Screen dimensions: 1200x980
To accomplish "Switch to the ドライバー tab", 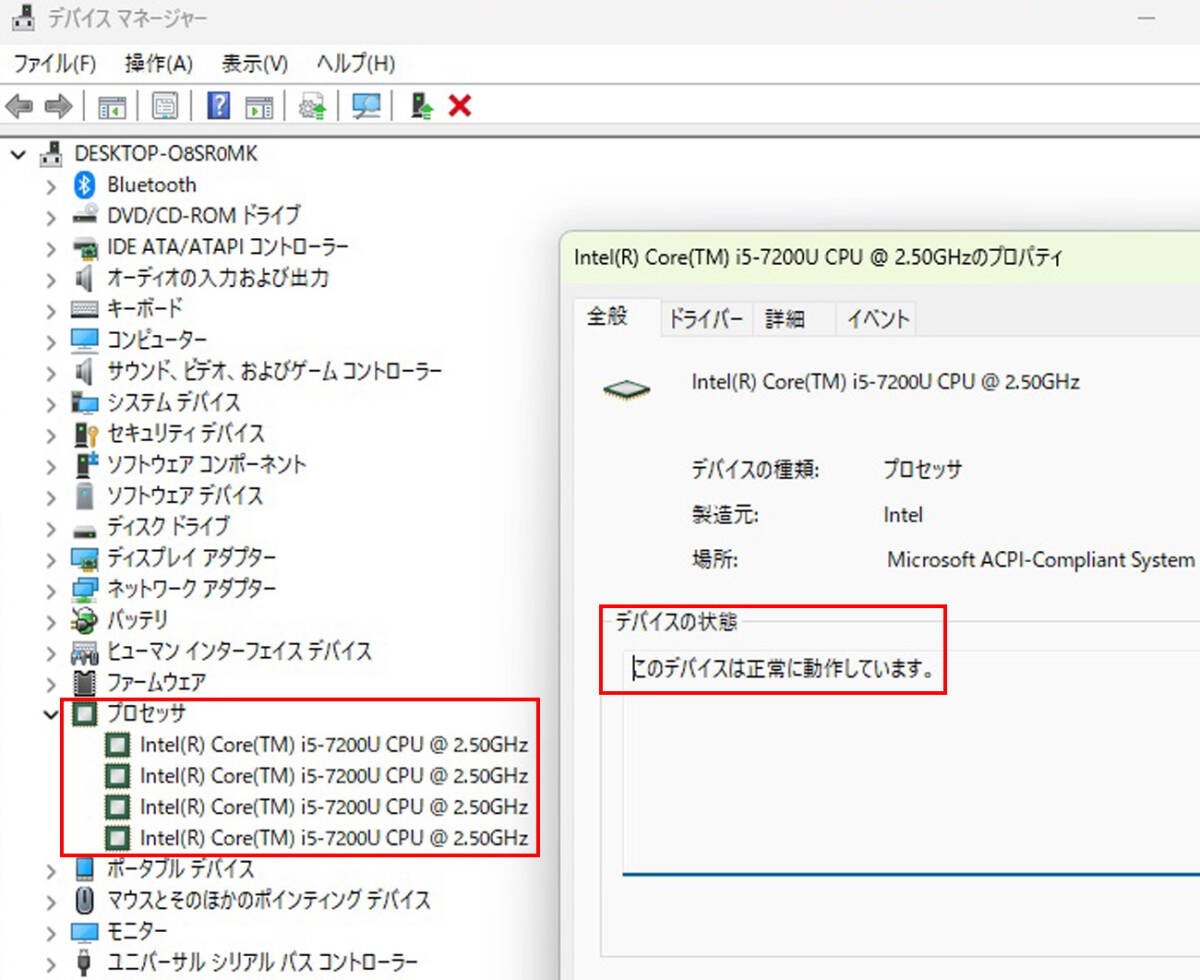I will pyautogui.click(x=706, y=319).
